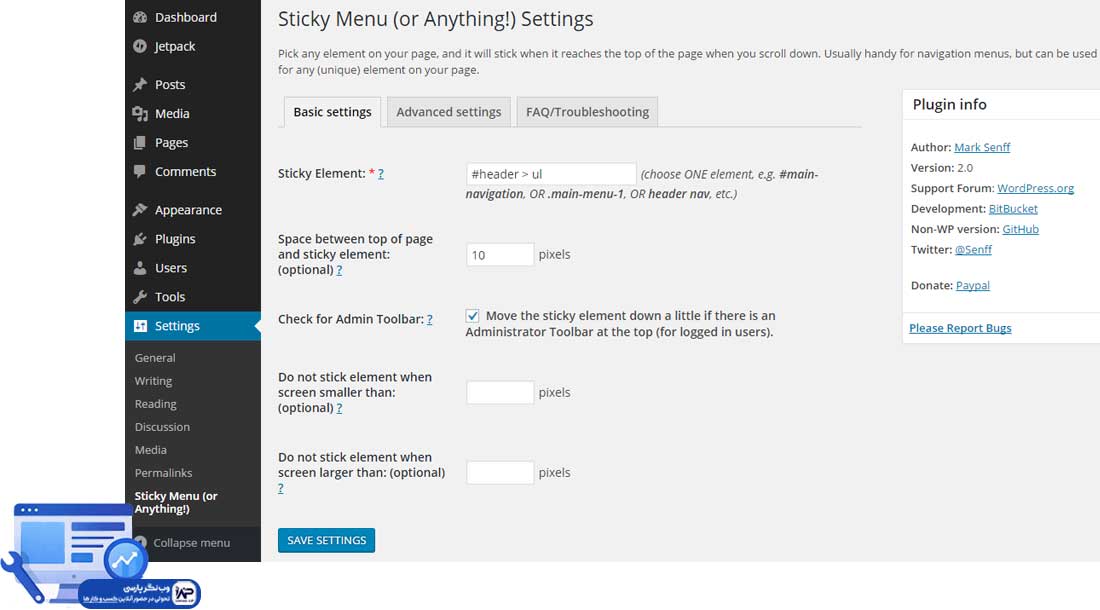Go to Writing settings submenu
Screen dimensions: 1100x610
point(153,381)
